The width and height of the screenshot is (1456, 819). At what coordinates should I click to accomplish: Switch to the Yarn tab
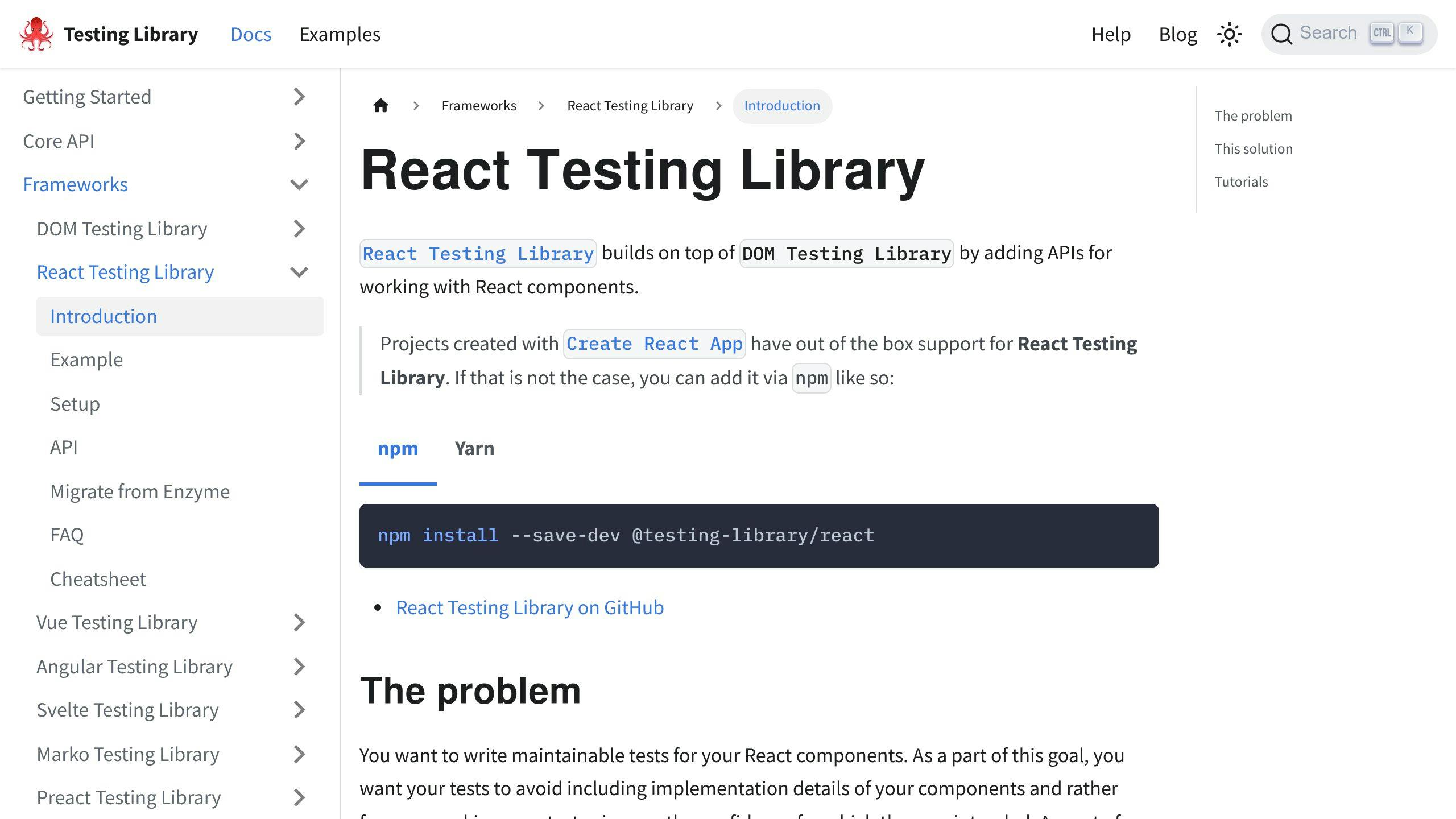pyautogui.click(x=474, y=448)
